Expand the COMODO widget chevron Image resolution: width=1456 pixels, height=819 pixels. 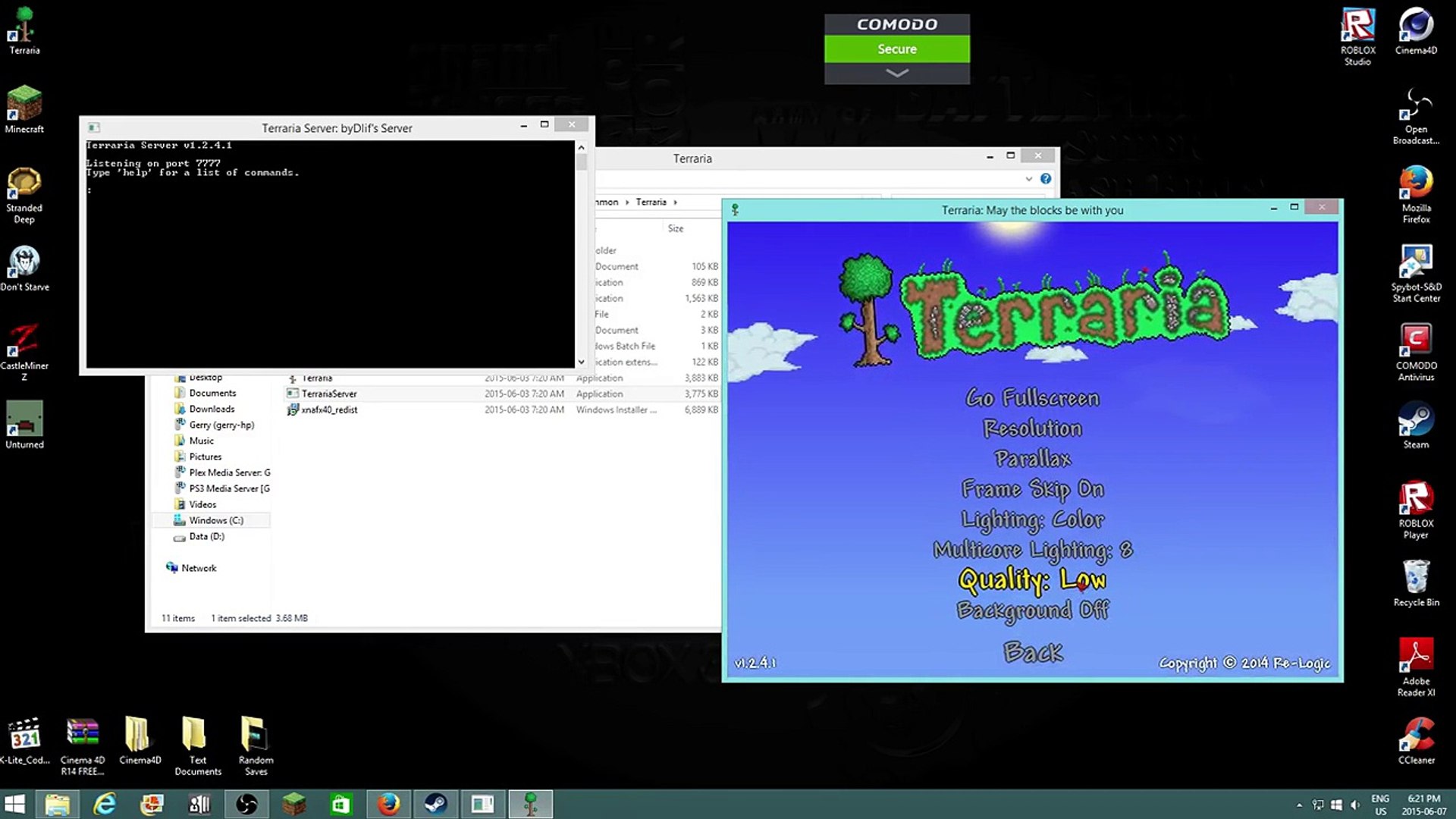[897, 74]
